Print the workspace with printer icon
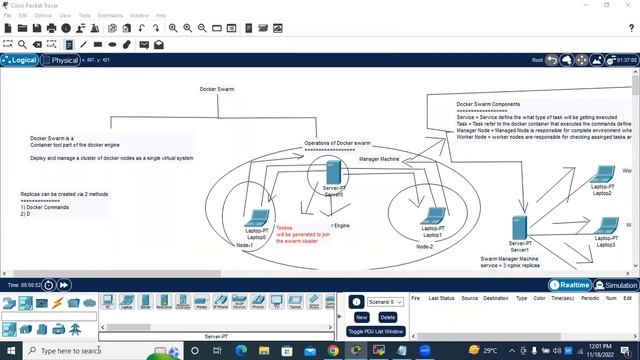640x360 pixels. coord(51,28)
